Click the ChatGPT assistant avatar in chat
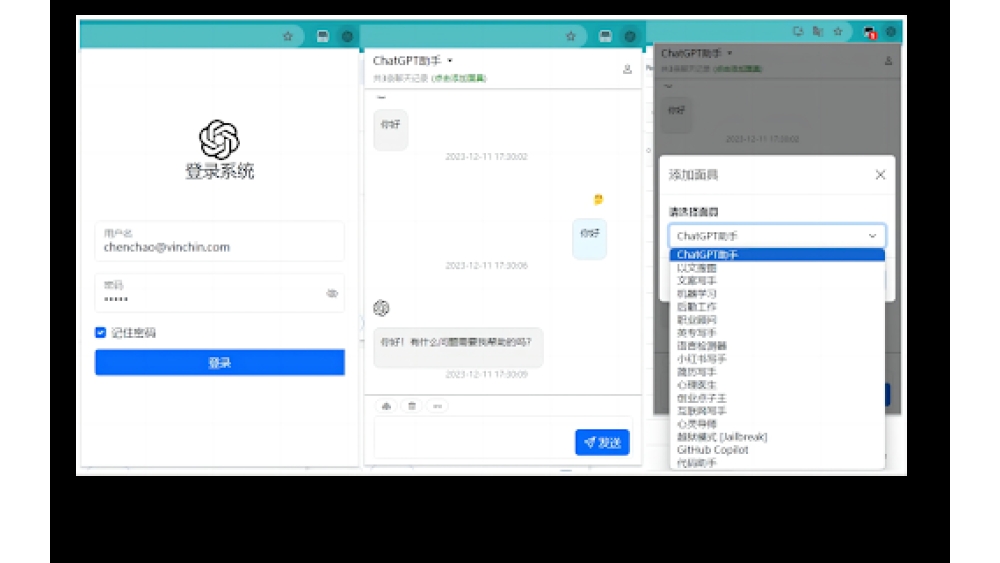The width and height of the screenshot is (1000, 563). (381, 308)
